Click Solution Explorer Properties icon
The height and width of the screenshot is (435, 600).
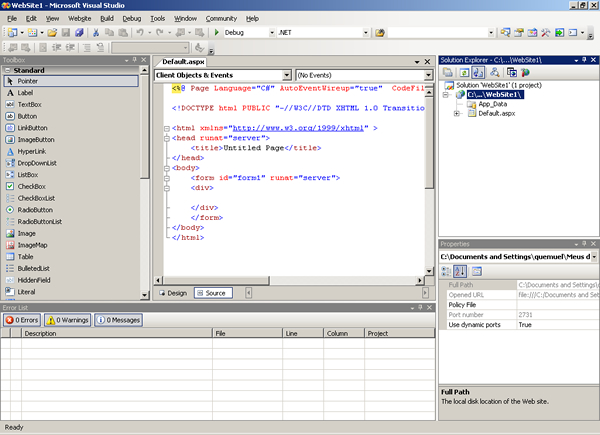(448, 72)
